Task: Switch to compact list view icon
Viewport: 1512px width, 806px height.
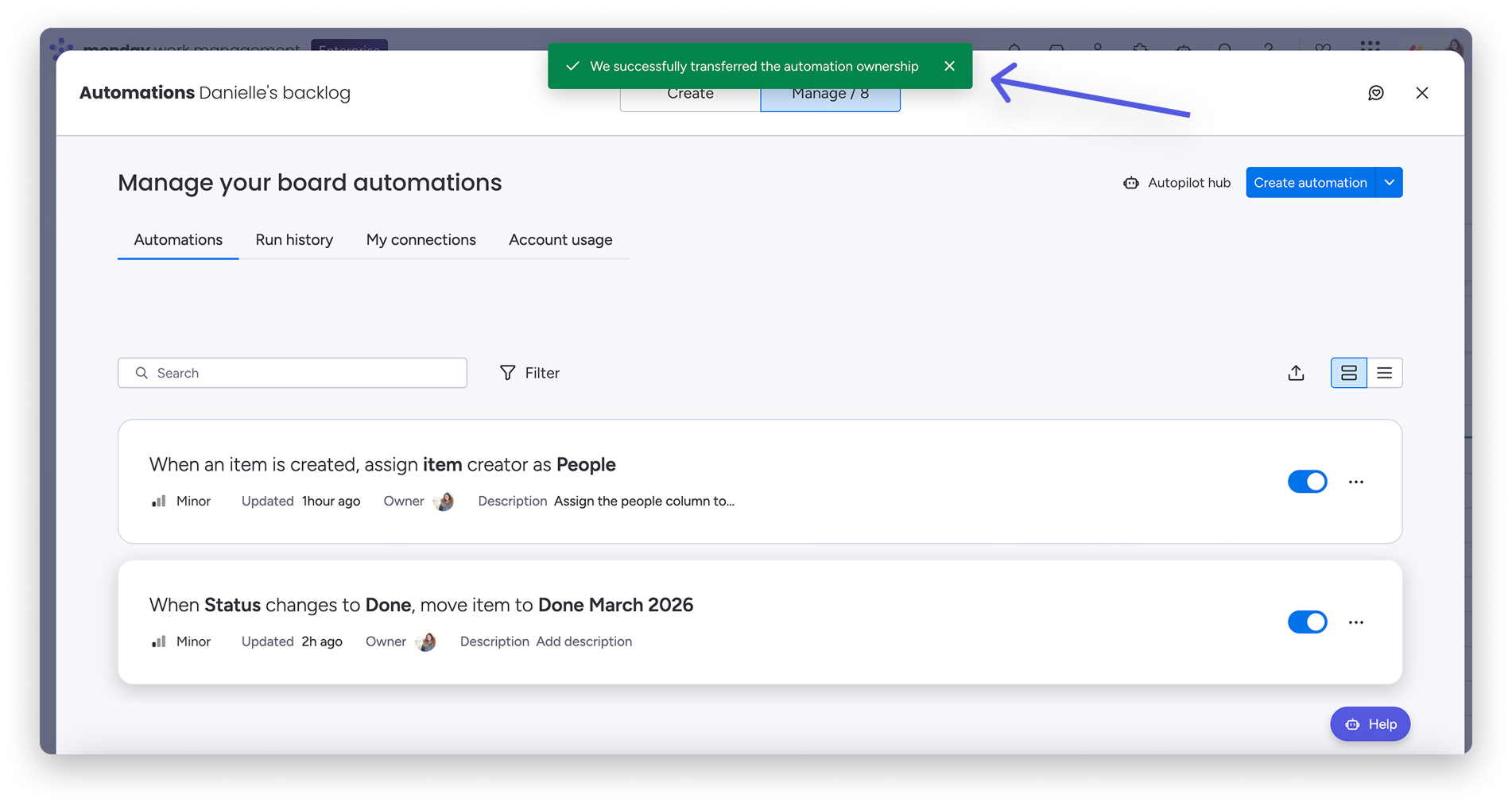Action: (1384, 373)
